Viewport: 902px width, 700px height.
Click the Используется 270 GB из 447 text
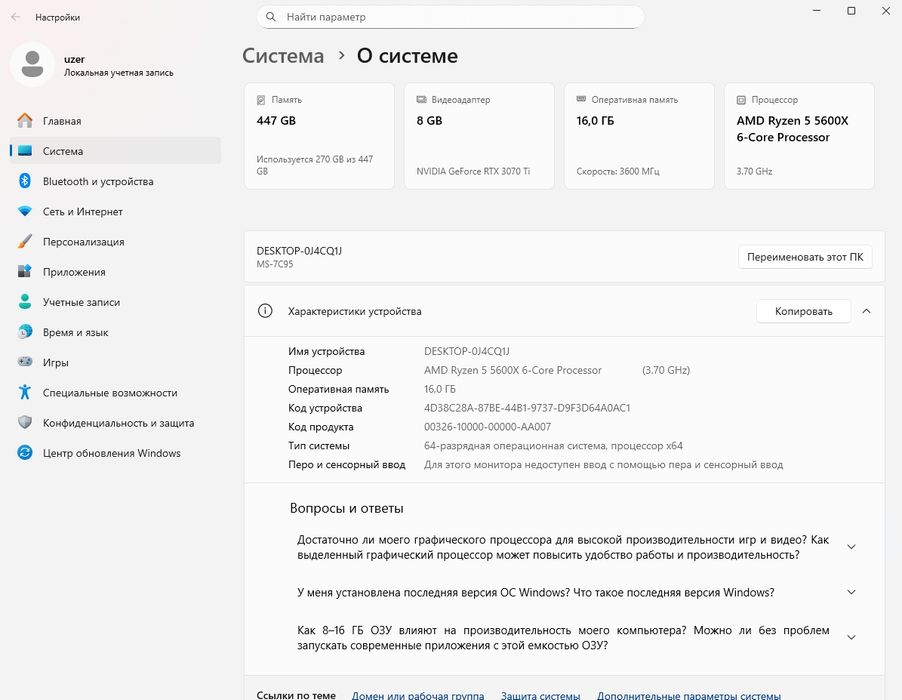pos(315,165)
